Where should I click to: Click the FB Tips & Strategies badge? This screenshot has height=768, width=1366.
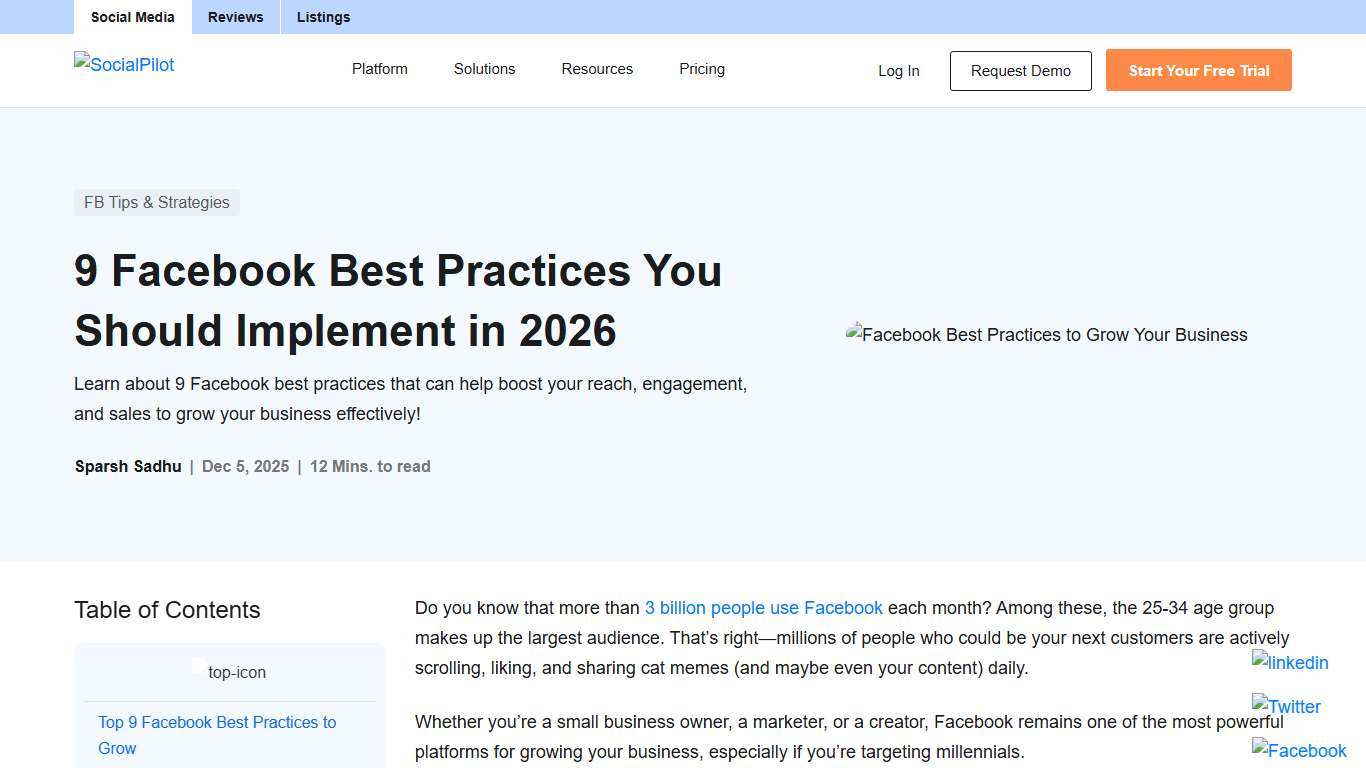156,202
